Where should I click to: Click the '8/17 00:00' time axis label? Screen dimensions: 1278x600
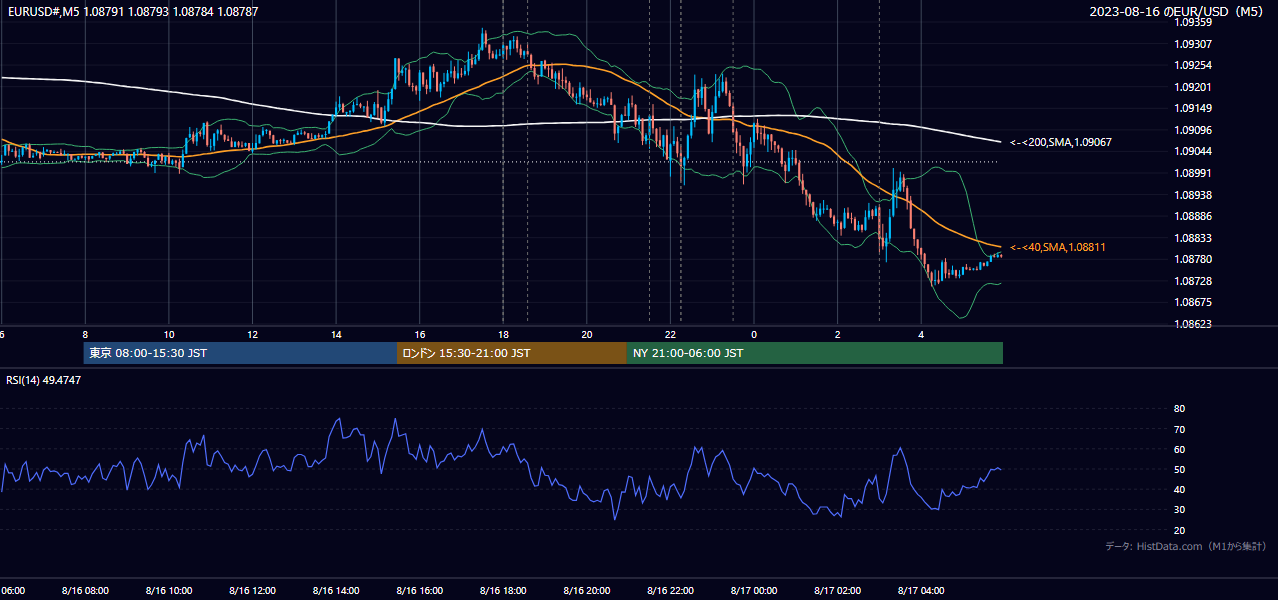(x=754, y=591)
